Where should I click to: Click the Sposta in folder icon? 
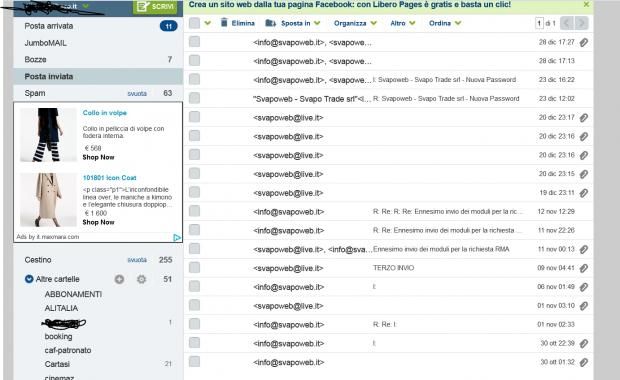click(x=270, y=23)
